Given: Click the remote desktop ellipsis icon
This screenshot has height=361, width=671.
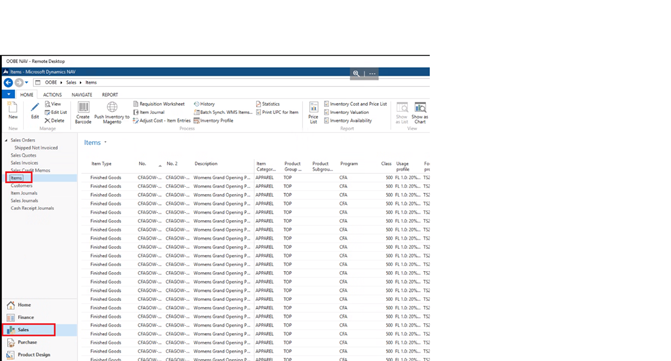Looking at the screenshot, I should 372,74.
